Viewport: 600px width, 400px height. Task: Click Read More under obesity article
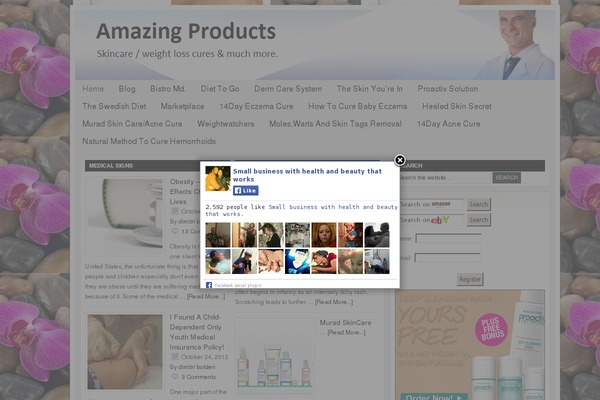[x=206, y=296]
